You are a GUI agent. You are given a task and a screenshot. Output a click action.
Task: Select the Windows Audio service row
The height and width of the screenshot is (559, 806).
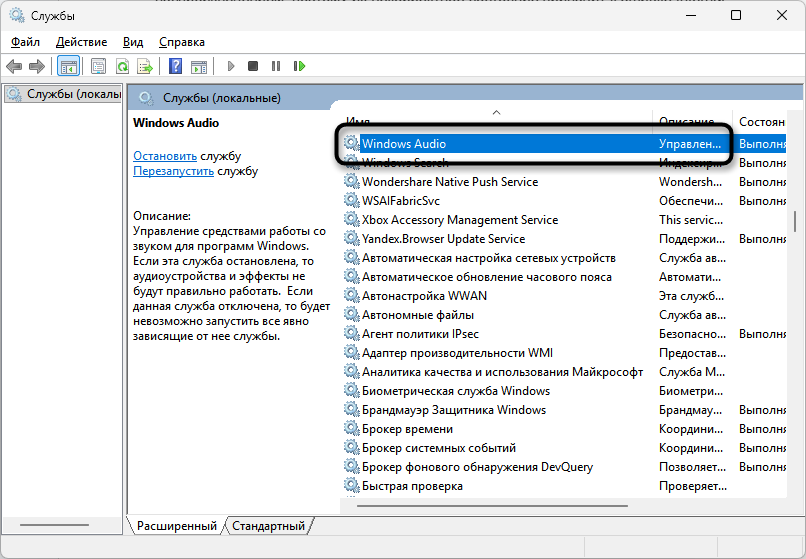564,143
